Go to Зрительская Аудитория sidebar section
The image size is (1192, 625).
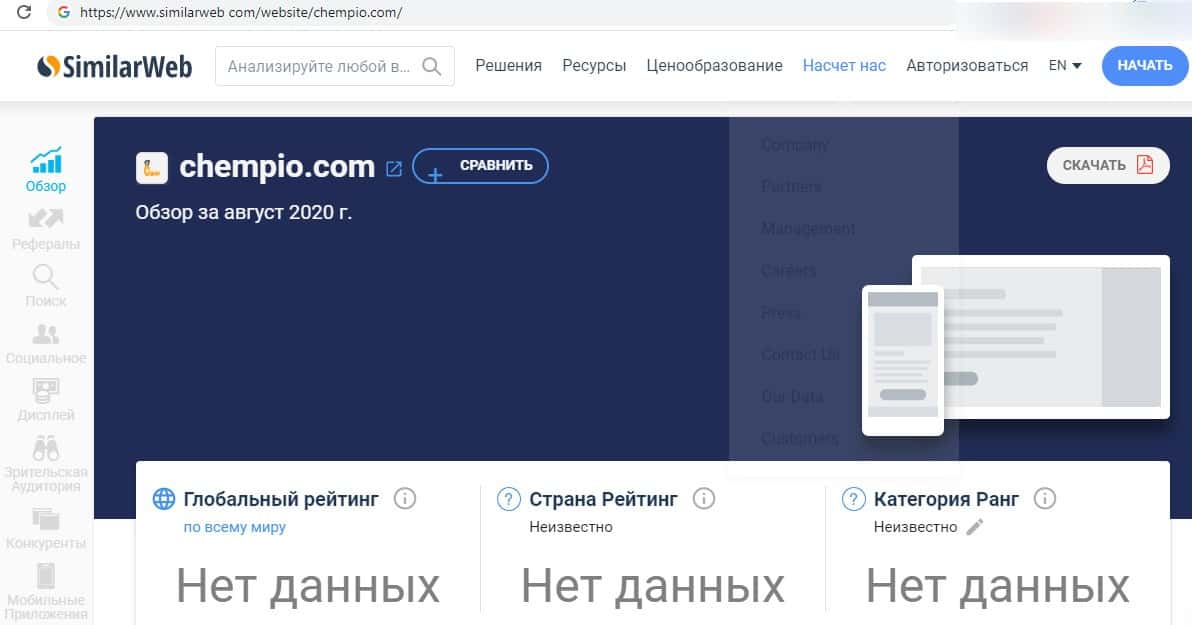click(x=46, y=464)
